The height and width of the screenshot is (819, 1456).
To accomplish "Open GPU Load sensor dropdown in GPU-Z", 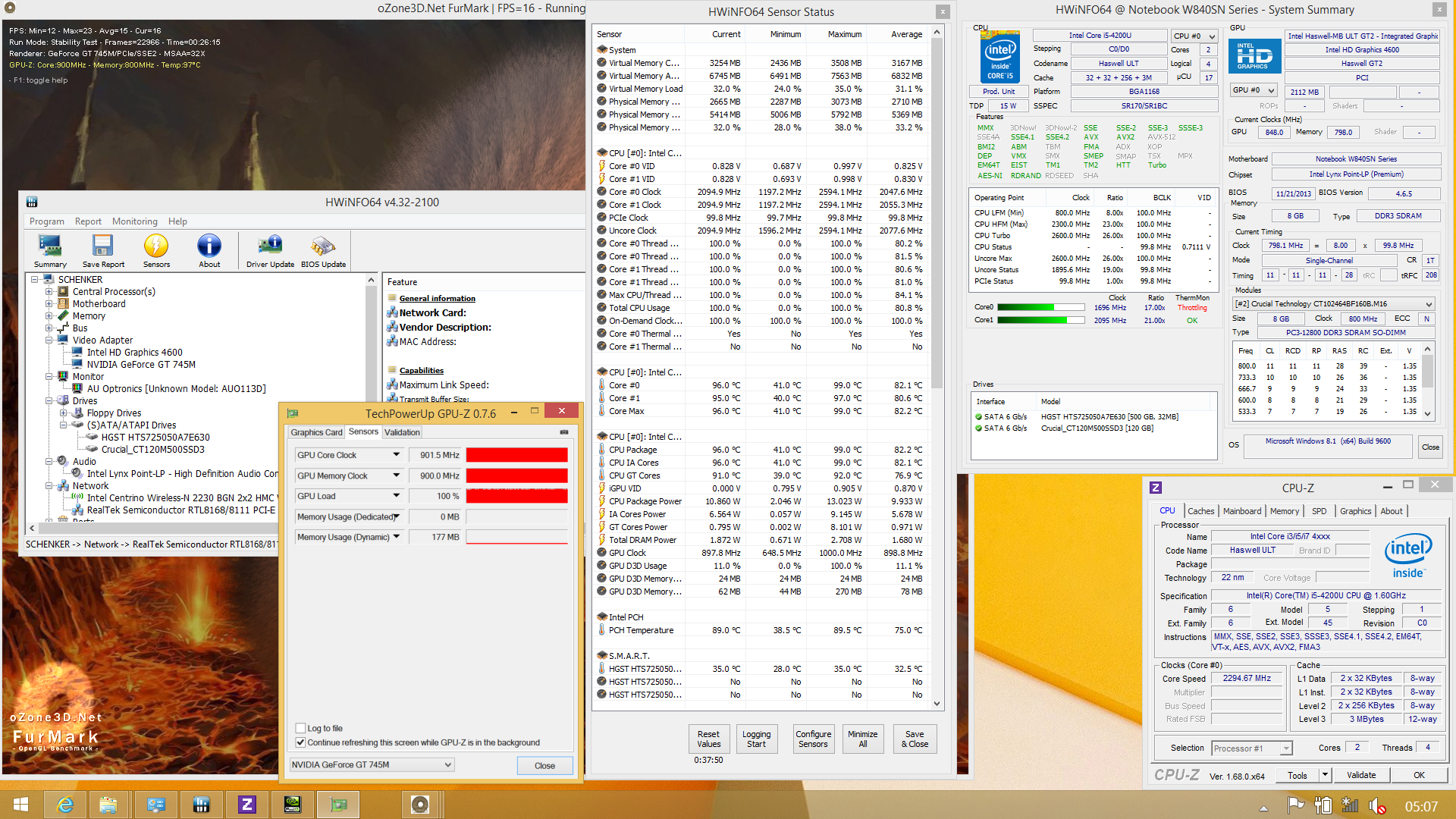I will tap(396, 496).
